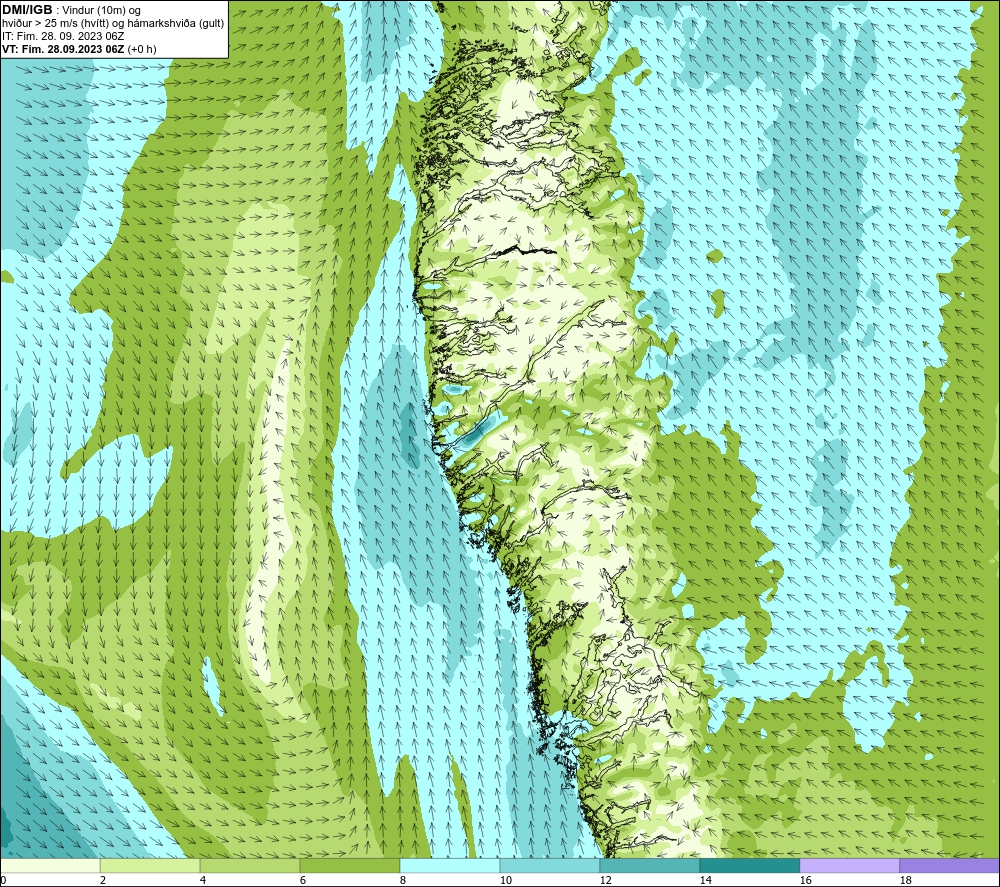Click the scale label '0'
The image size is (1000, 887).
pyautogui.click(x=4, y=881)
